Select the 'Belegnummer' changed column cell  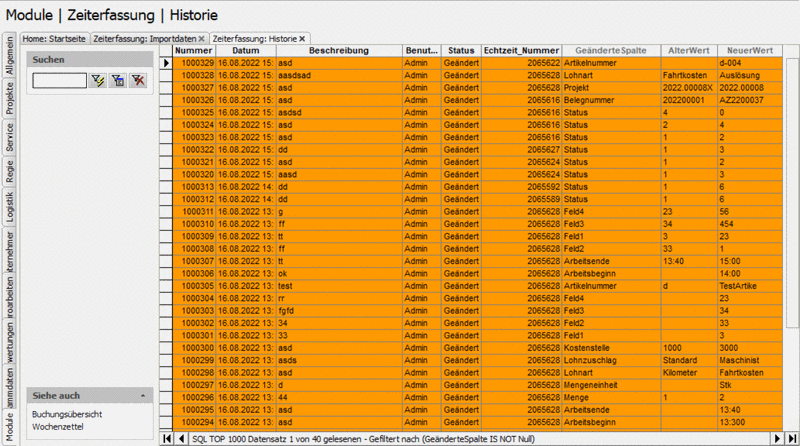[611, 100]
